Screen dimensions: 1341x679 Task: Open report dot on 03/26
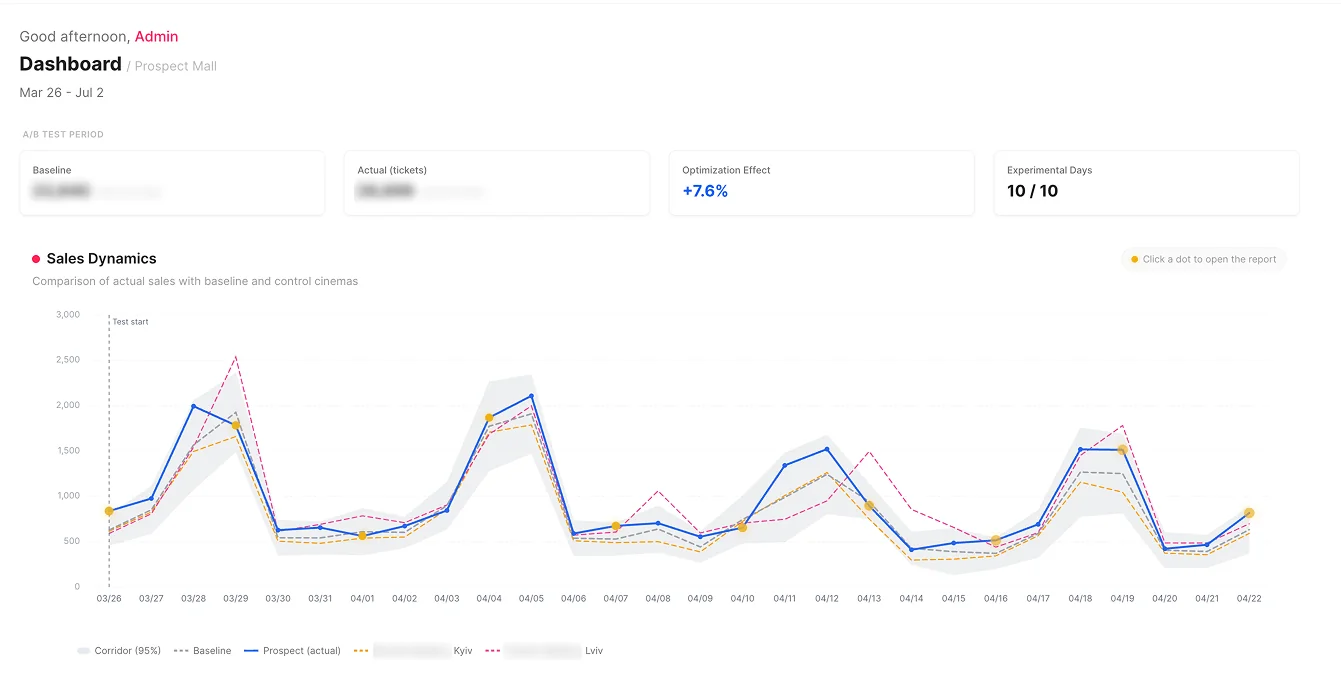pyautogui.click(x=109, y=511)
